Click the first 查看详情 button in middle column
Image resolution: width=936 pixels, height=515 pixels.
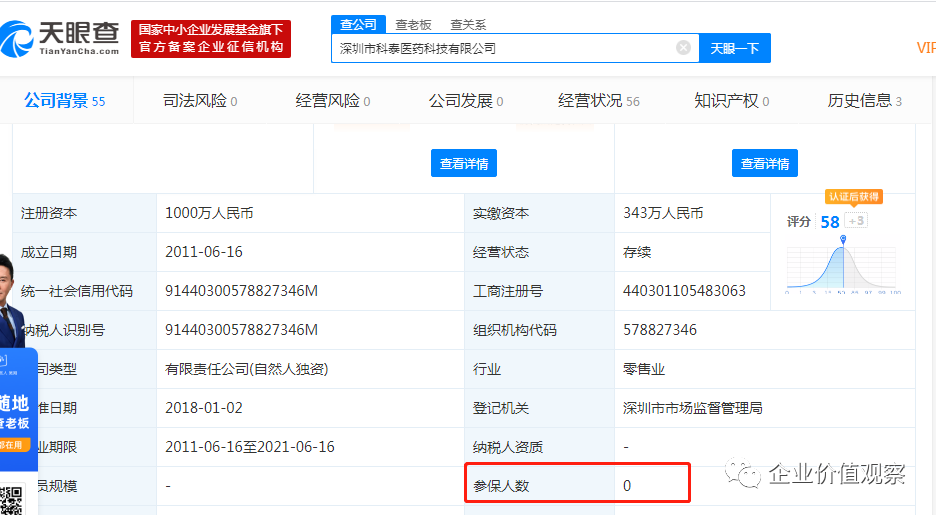tap(464, 163)
